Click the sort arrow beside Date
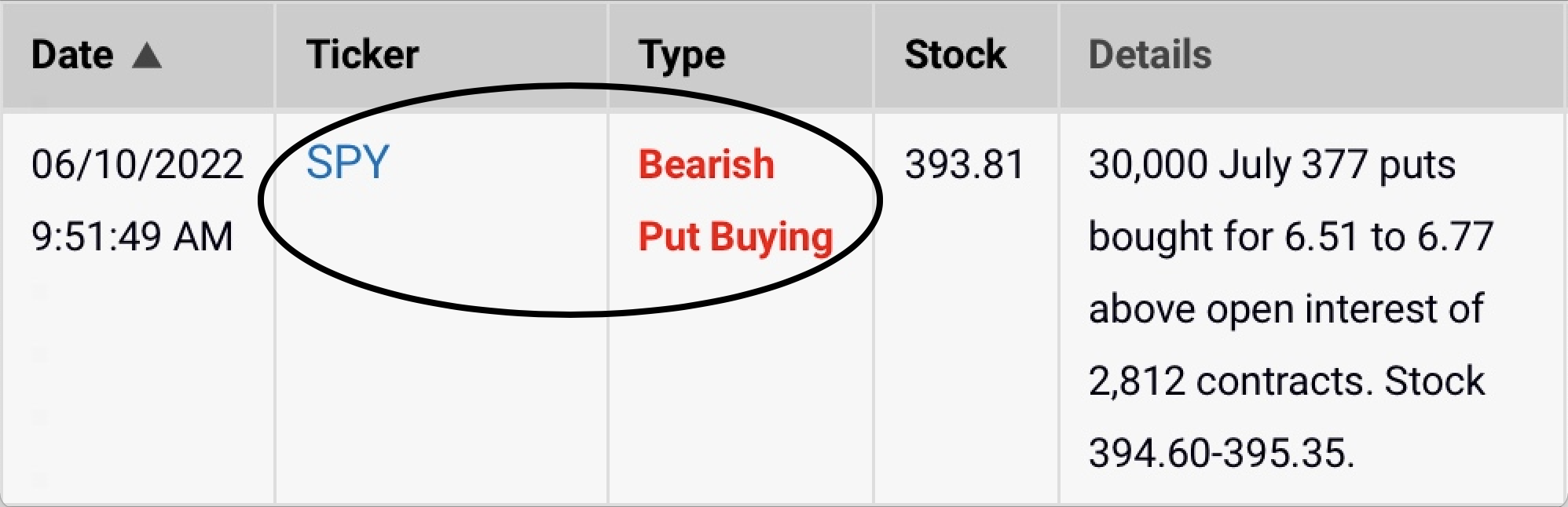Viewport: 1568px width, 507px height. point(147,56)
